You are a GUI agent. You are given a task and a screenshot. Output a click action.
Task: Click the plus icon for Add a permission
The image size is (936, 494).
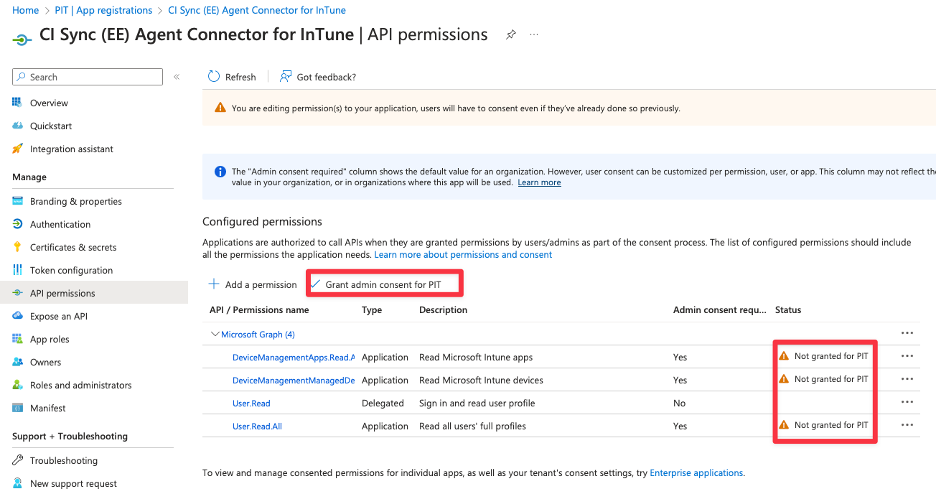coord(214,284)
